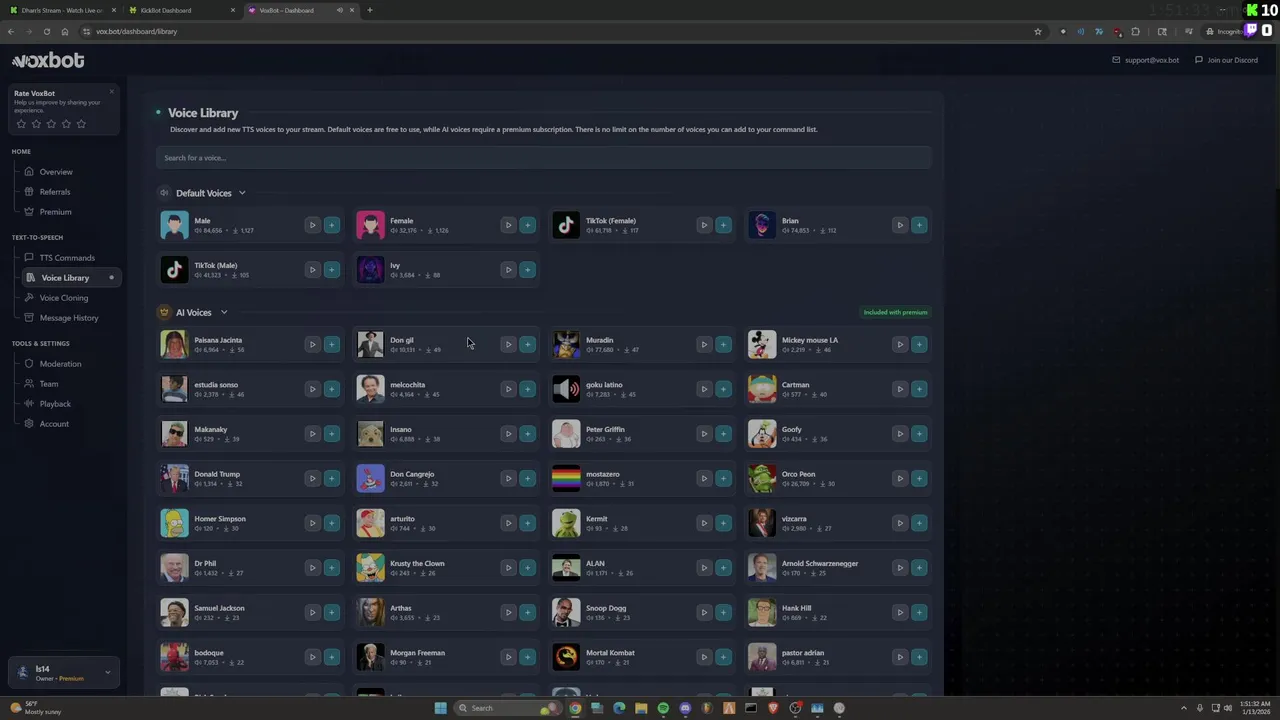Image resolution: width=1280 pixels, height=720 pixels.
Task: Open Account settings
Action: [x=54, y=424]
